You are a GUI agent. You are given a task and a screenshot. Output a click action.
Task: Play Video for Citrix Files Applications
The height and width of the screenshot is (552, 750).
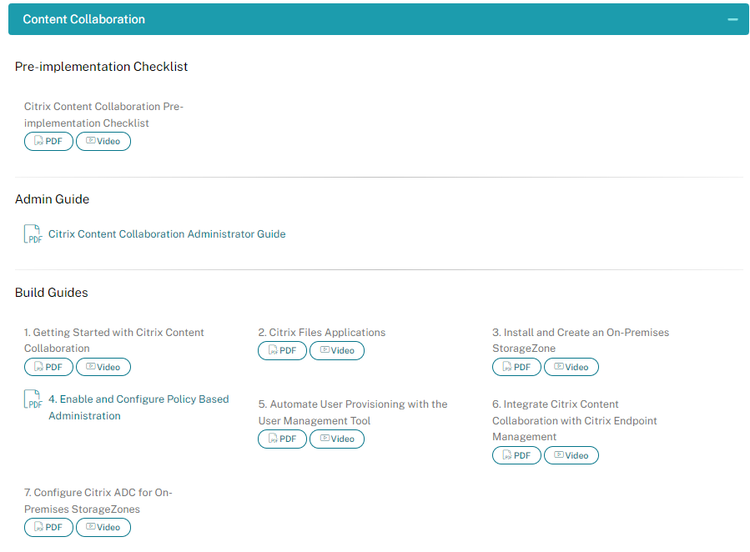click(337, 351)
